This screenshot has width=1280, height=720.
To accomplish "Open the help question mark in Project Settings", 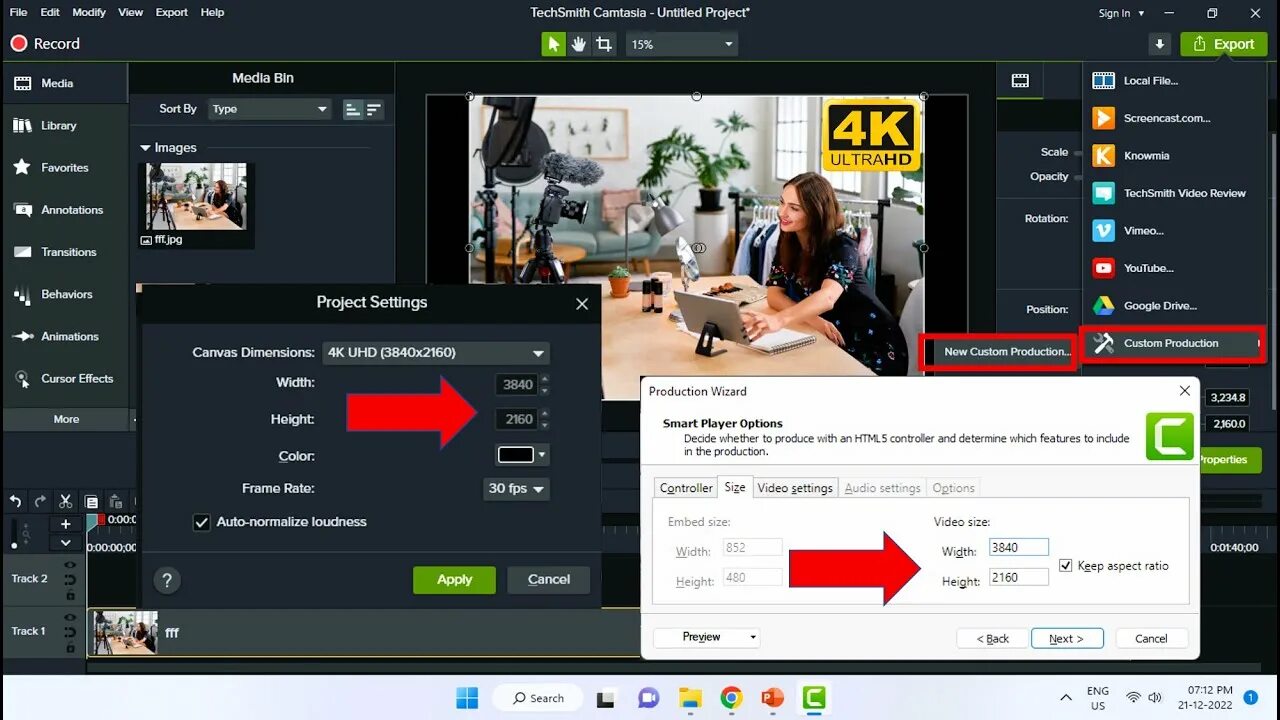I will [x=167, y=580].
